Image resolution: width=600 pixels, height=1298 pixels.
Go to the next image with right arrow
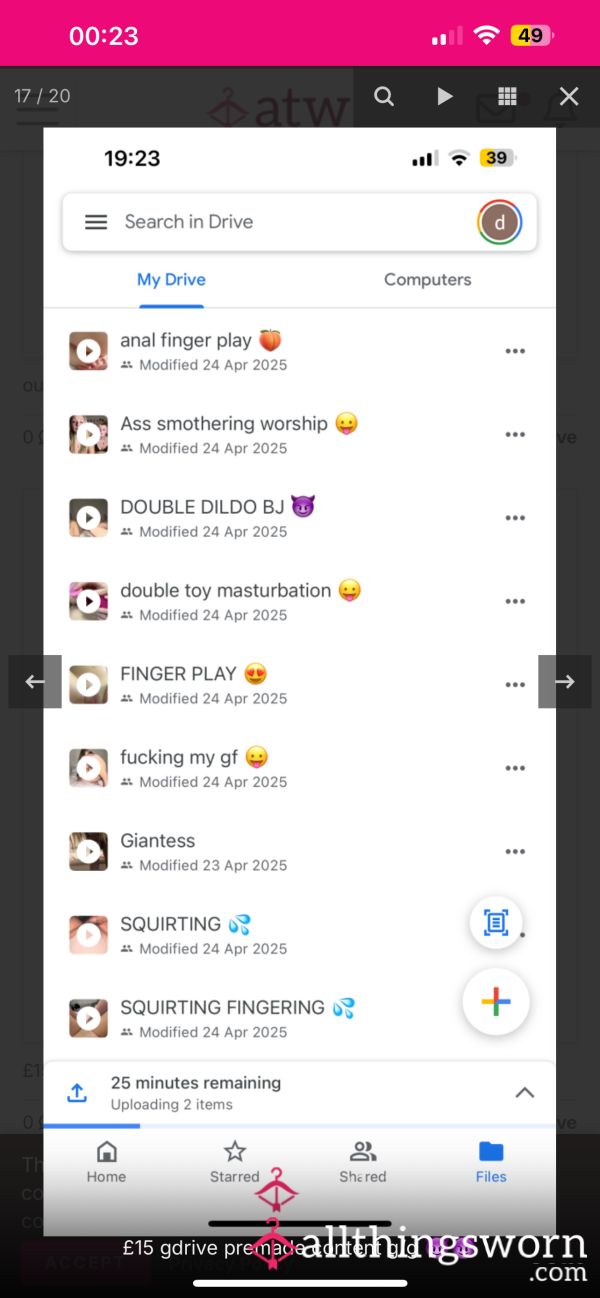[x=565, y=682]
